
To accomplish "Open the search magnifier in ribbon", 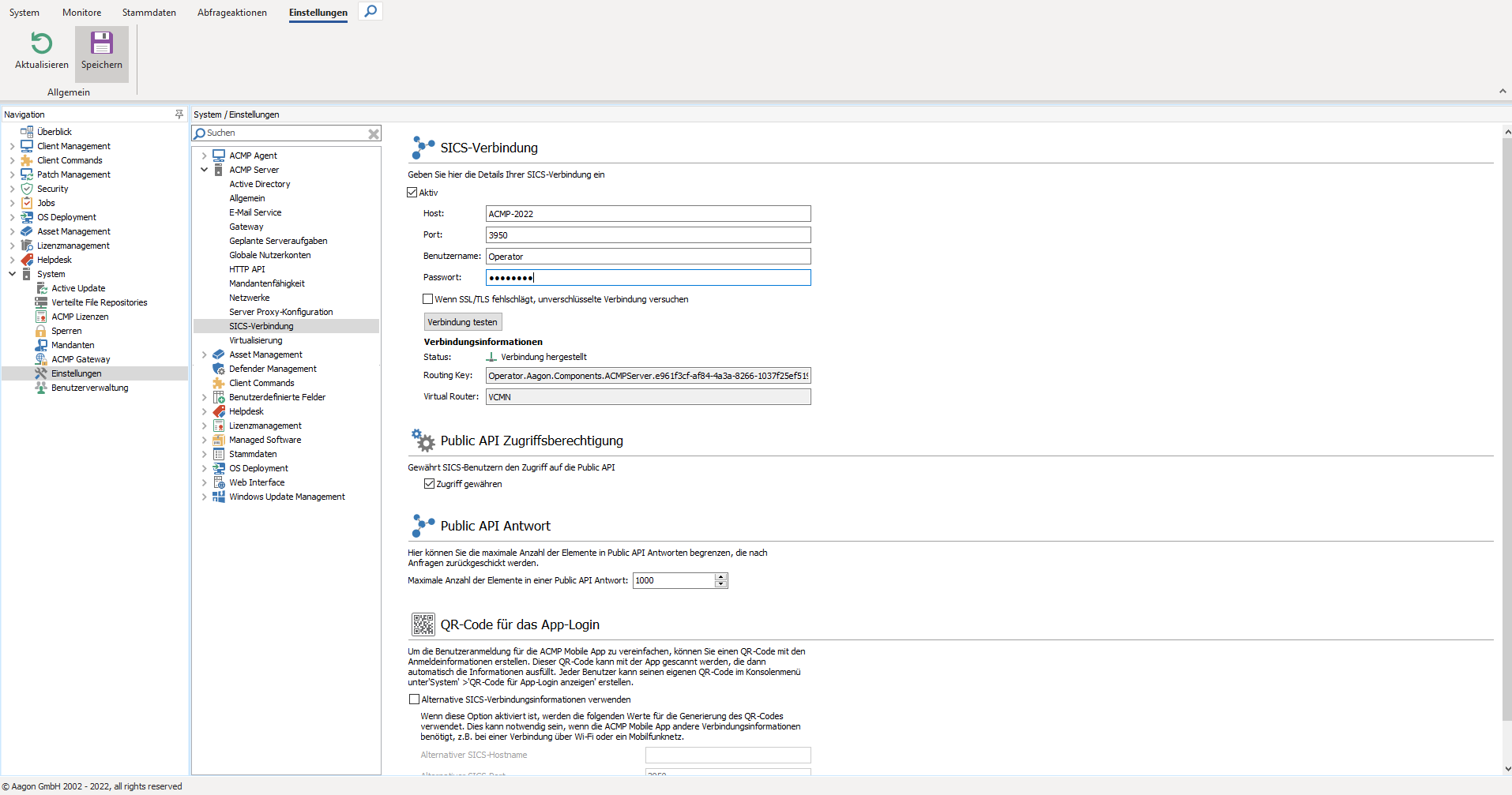I will tap(370, 11).
